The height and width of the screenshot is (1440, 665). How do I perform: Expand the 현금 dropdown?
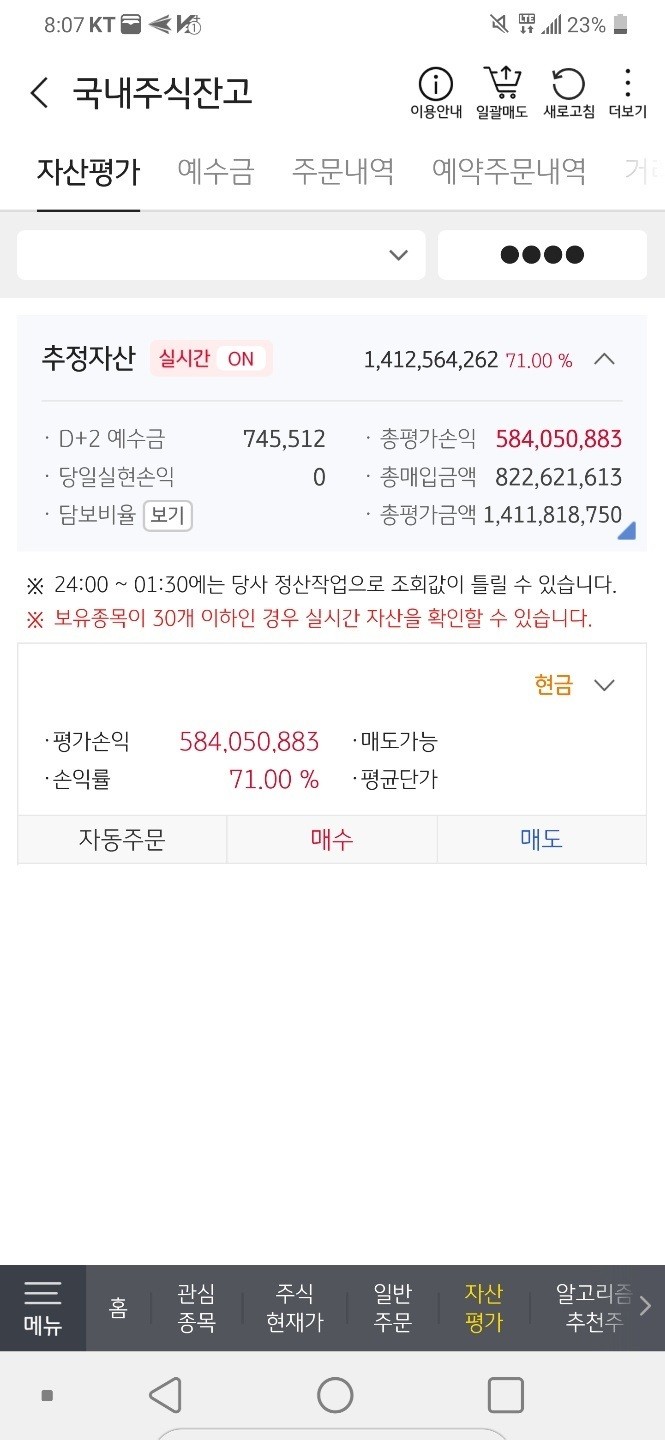coord(575,685)
